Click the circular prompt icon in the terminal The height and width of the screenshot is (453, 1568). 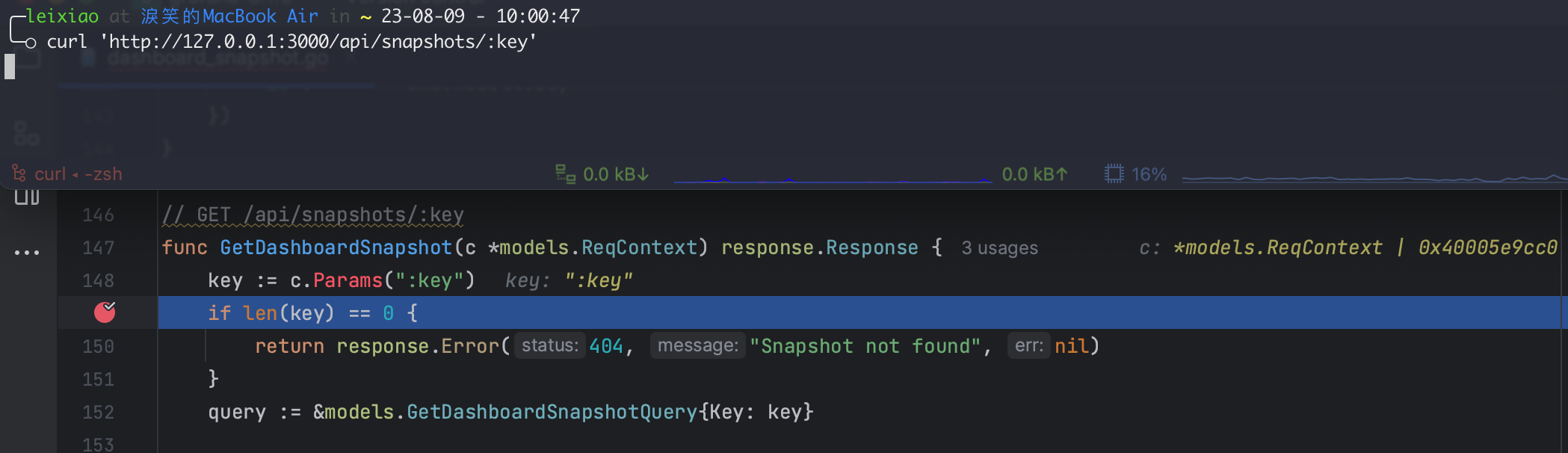tap(30, 44)
